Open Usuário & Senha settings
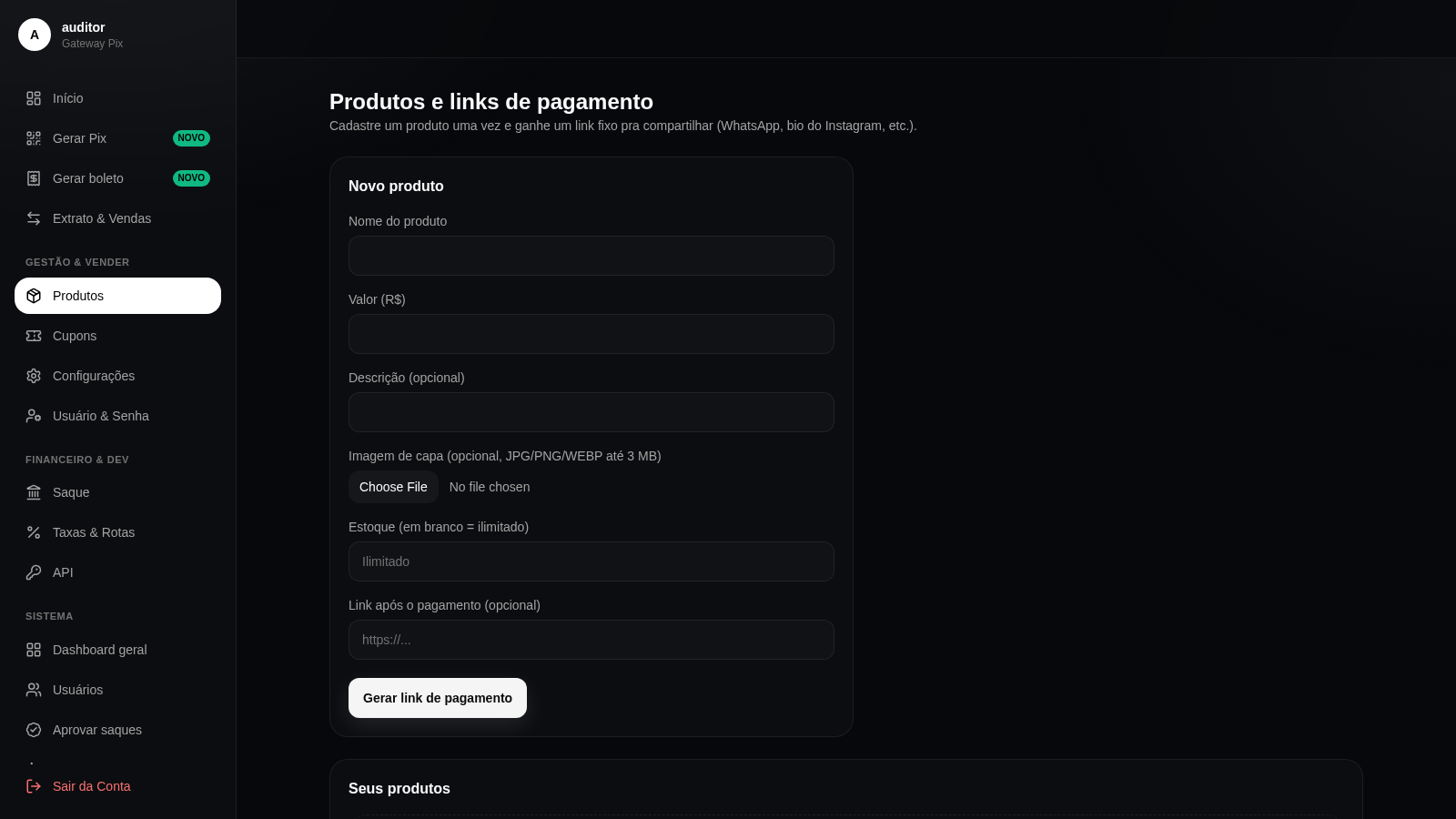This screenshot has width=1456, height=819. 117,416
